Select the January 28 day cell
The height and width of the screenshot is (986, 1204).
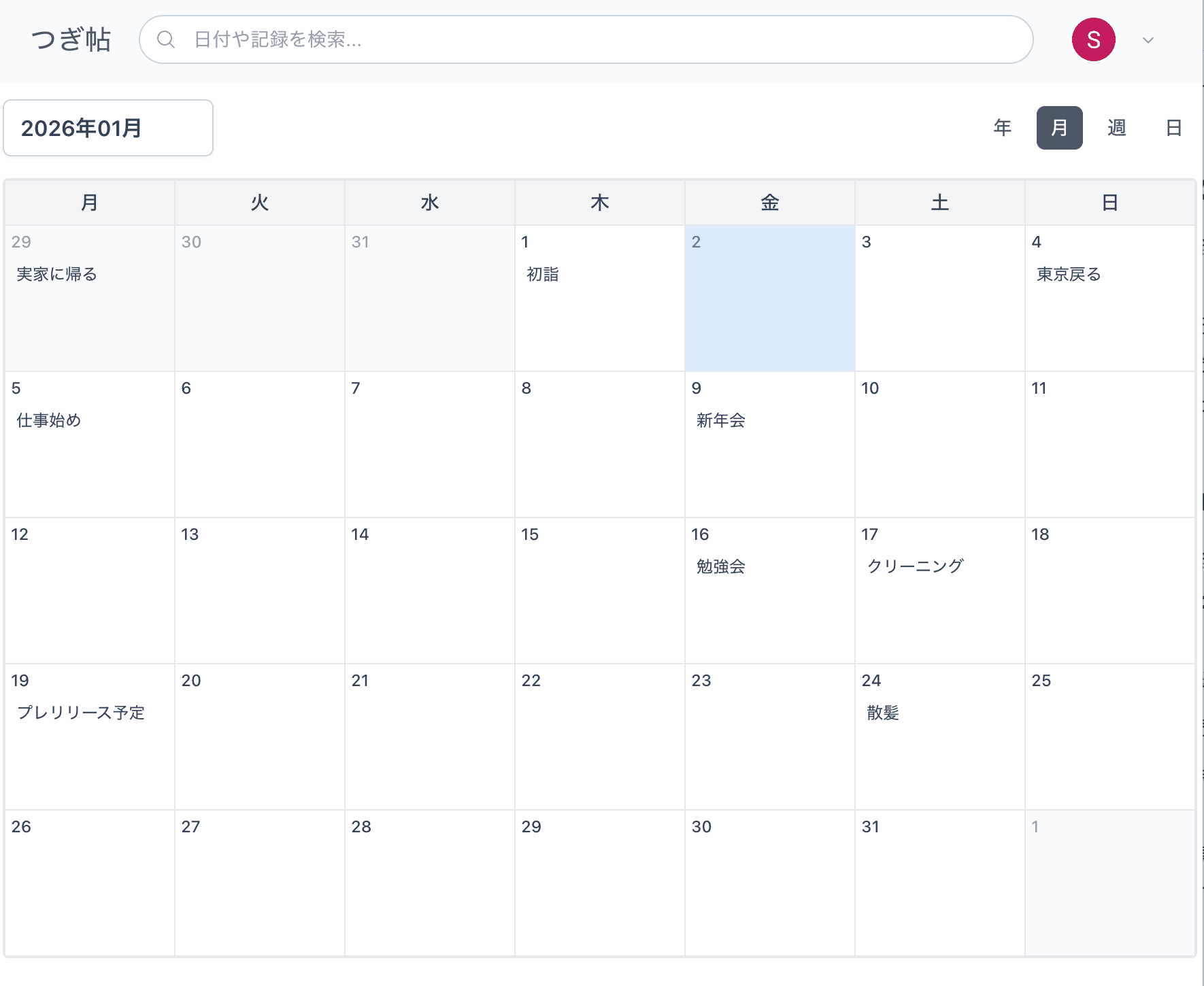(429, 883)
